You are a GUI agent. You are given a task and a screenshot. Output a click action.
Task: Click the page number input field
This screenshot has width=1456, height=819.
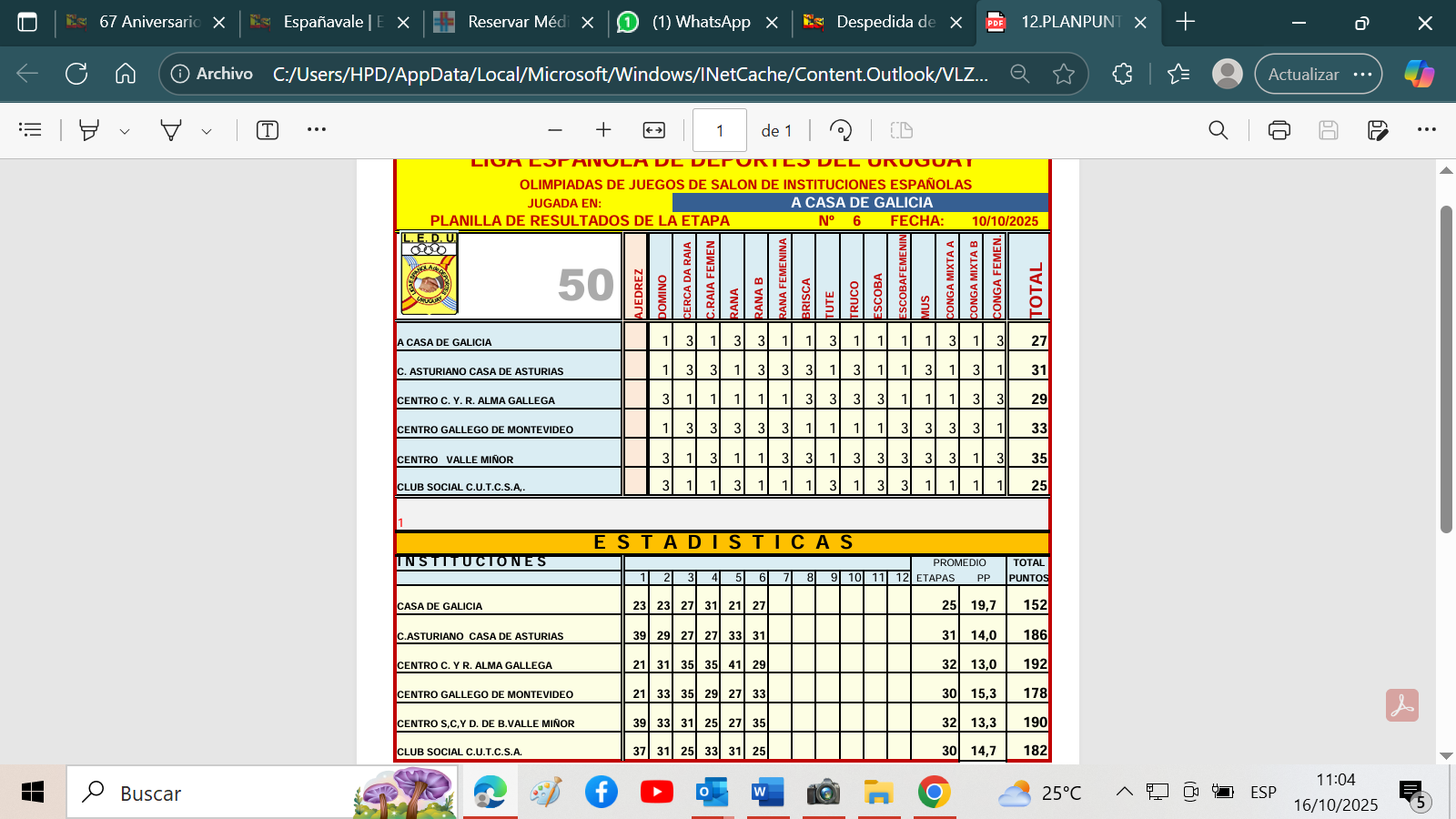point(719,130)
